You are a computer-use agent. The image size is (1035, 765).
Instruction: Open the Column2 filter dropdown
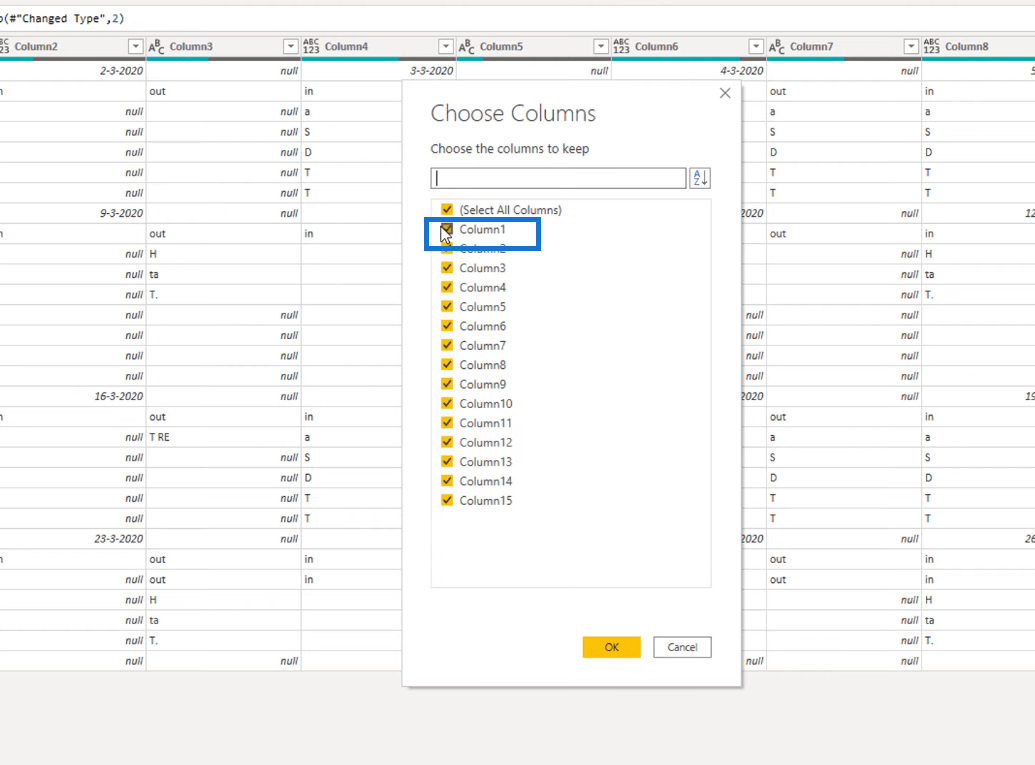pos(135,46)
